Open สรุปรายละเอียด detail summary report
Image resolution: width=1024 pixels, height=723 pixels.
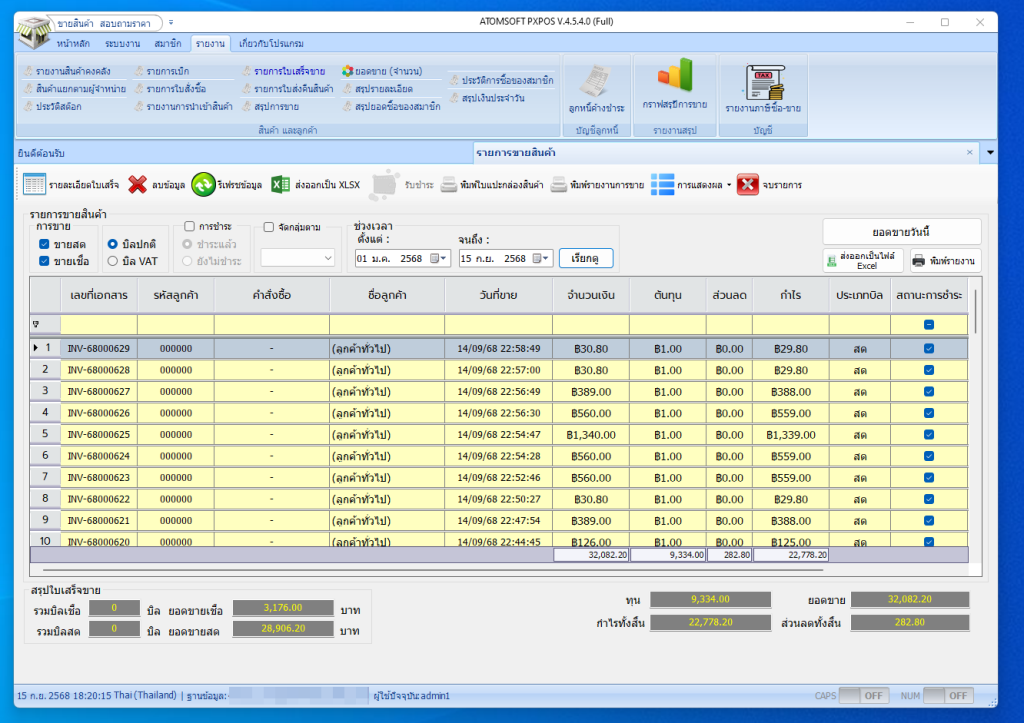coord(377,89)
